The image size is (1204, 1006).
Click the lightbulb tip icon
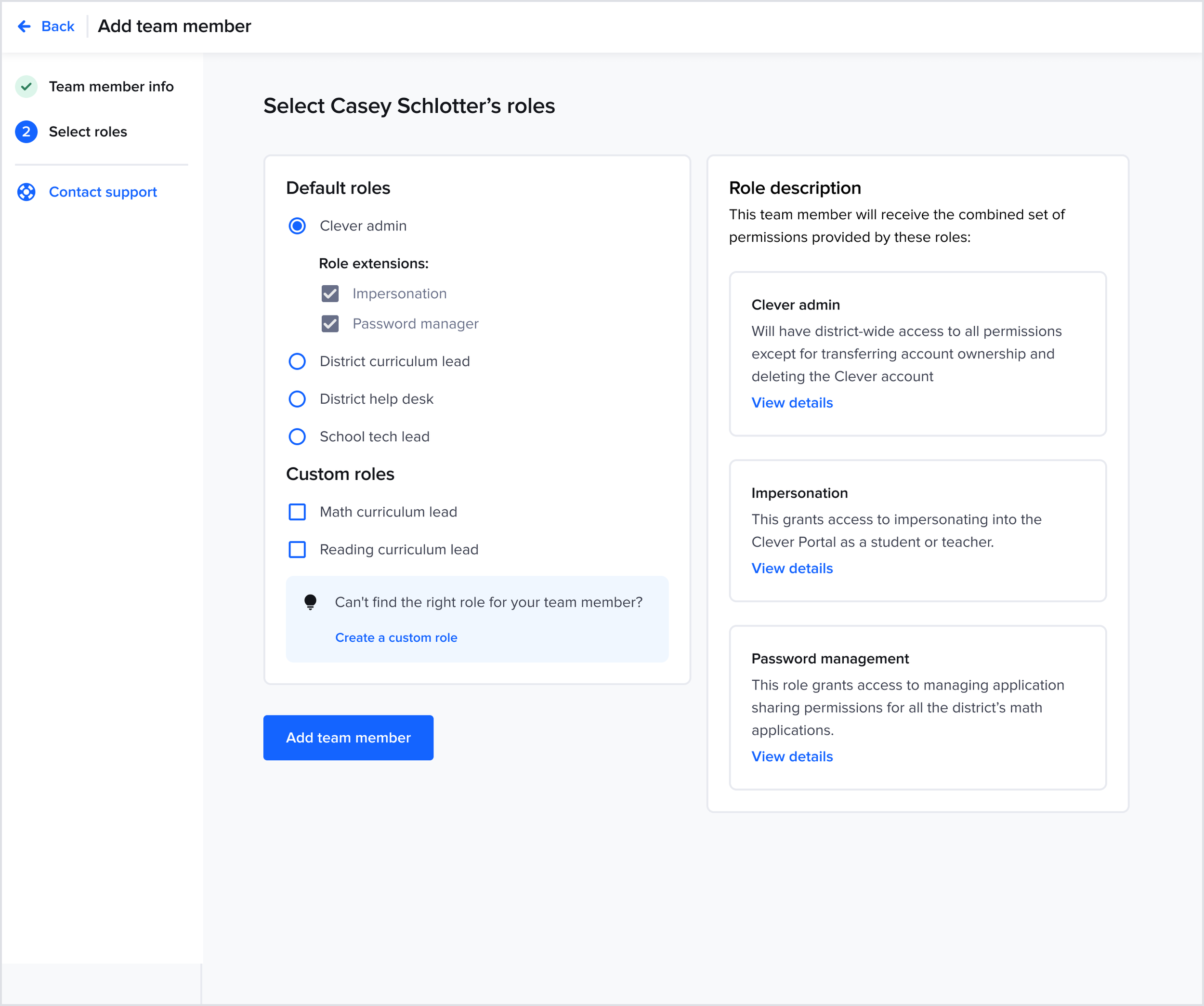pos(310,602)
